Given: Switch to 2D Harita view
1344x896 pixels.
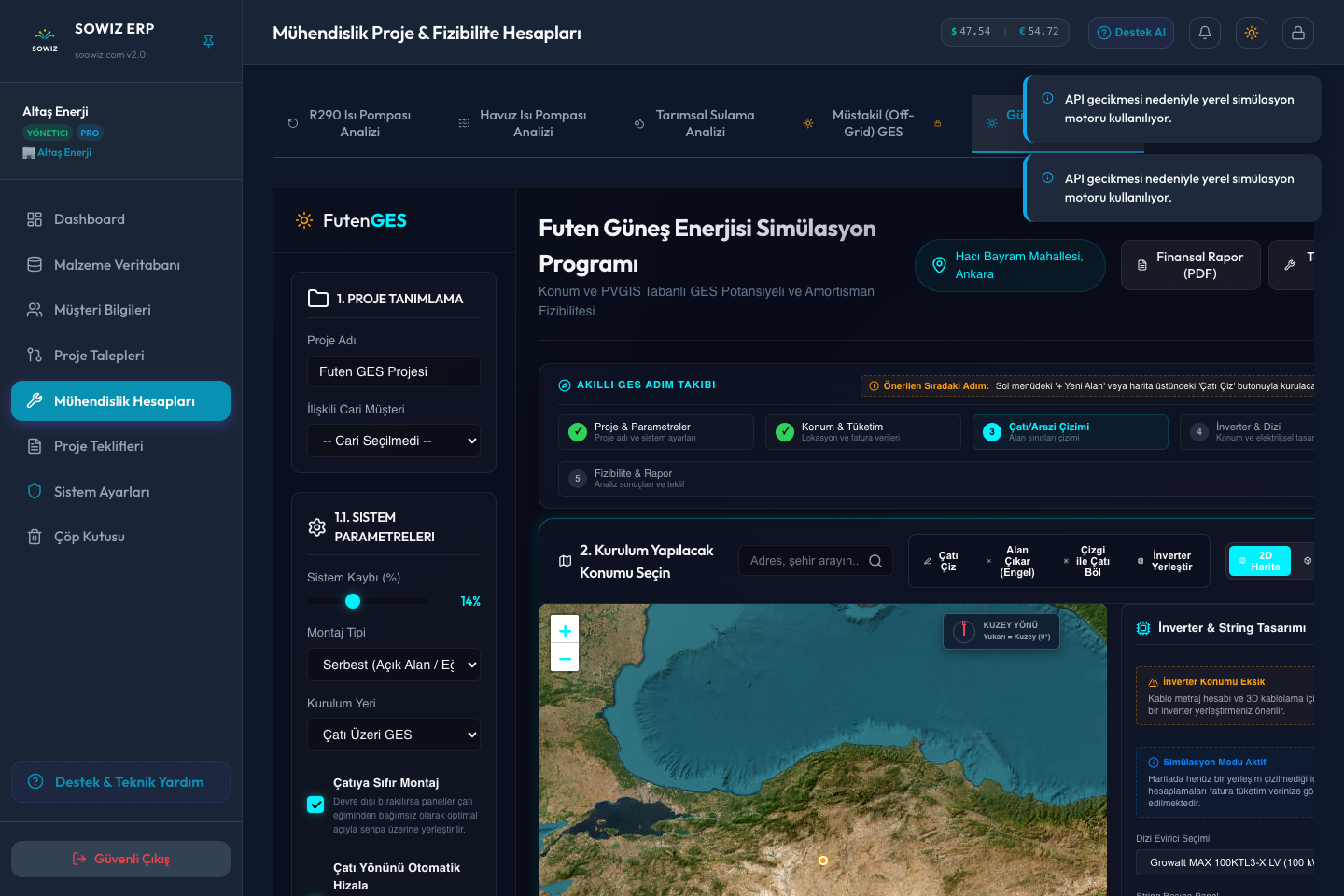Looking at the screenshot, I should click(1260, 561).
